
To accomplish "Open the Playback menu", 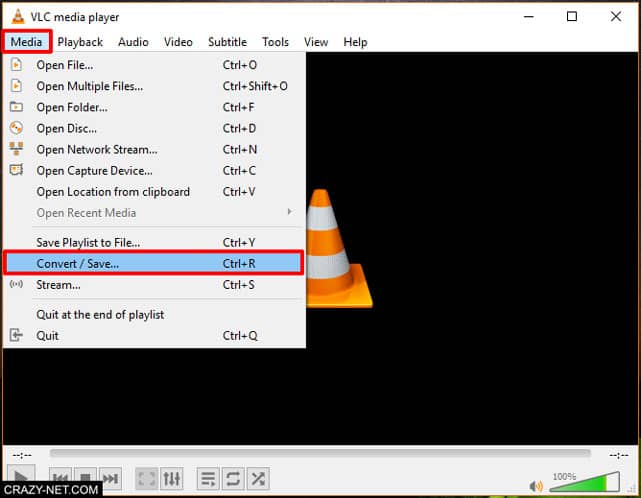I will pyautogui.click(x=80, y=42).
